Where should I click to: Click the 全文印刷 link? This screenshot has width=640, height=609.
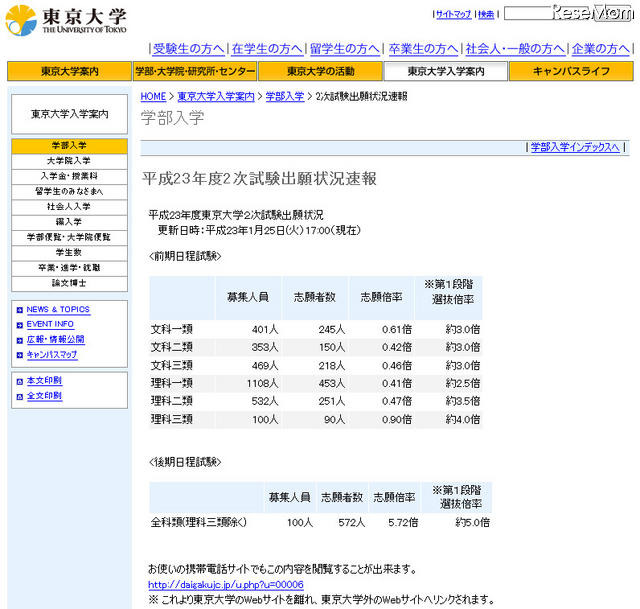(44, 396)
